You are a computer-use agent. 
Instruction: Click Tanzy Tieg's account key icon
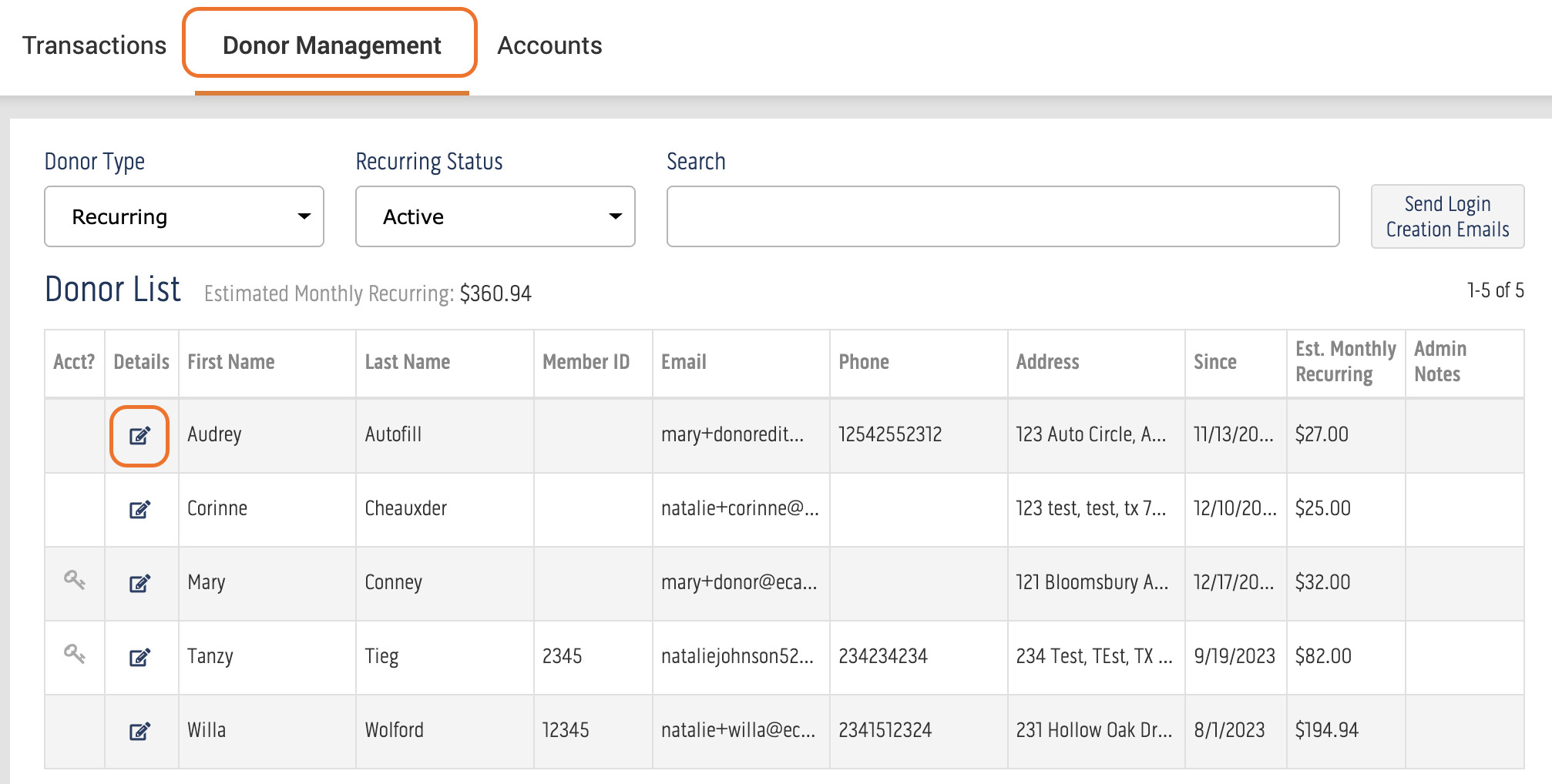coord(74,654)
